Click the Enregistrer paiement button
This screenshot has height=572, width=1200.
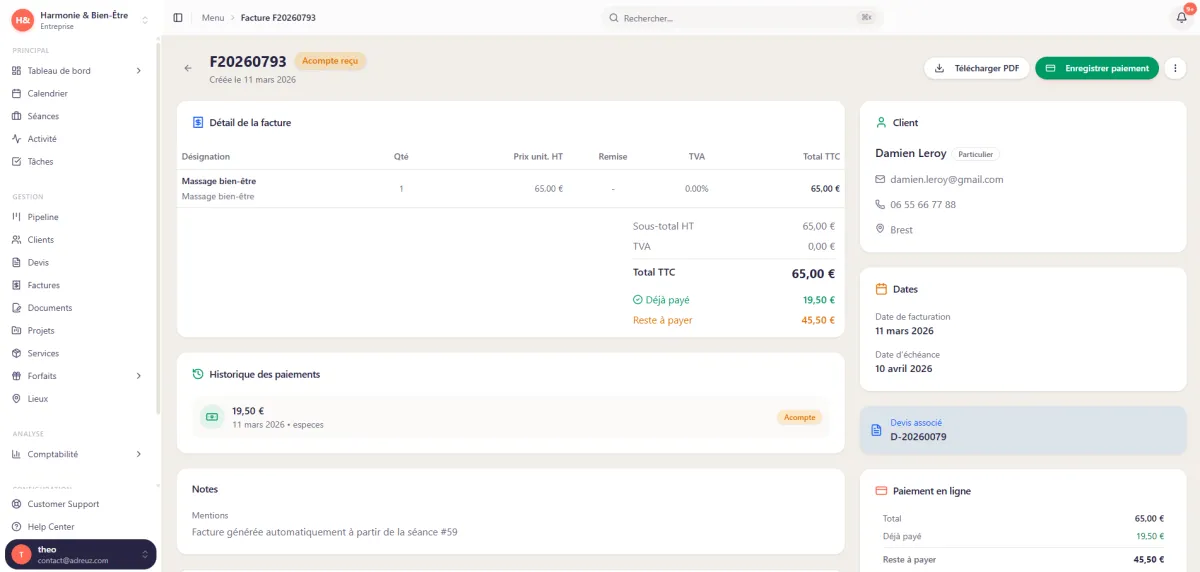coord(1096,68)
